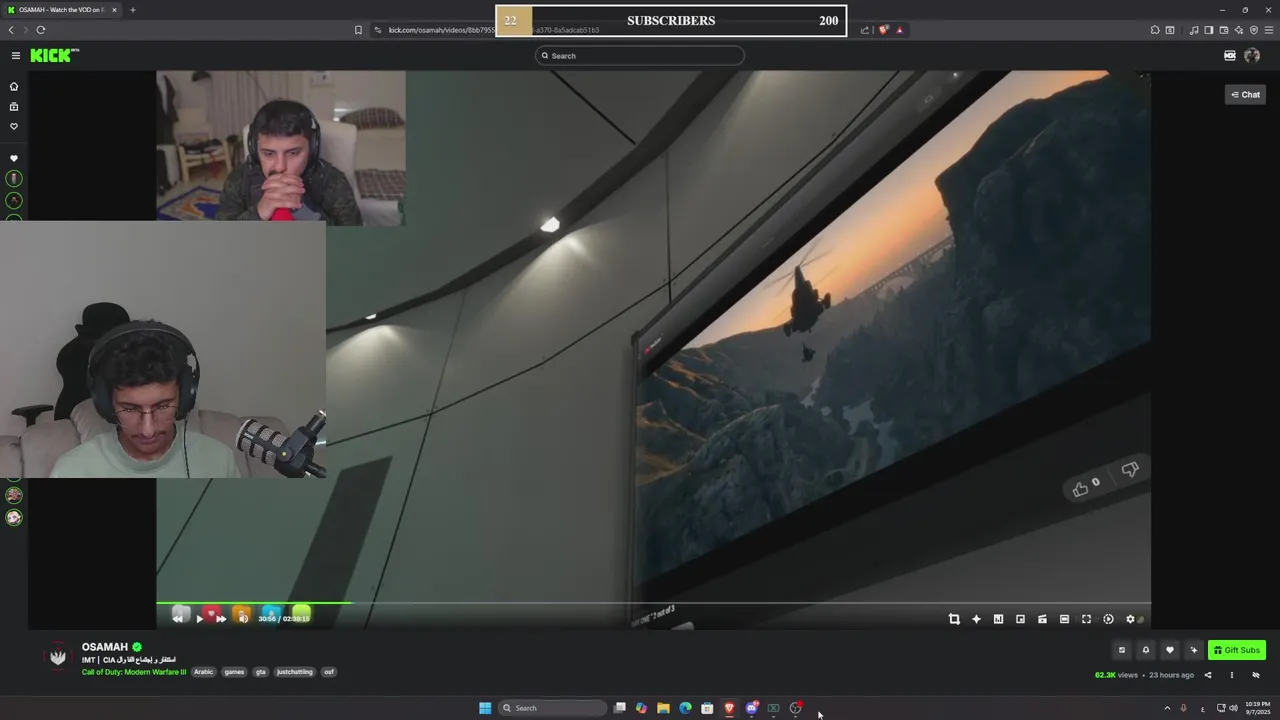Open the Windows Start menu
This screenshot has height=720, width=1280.
[485, 708]
